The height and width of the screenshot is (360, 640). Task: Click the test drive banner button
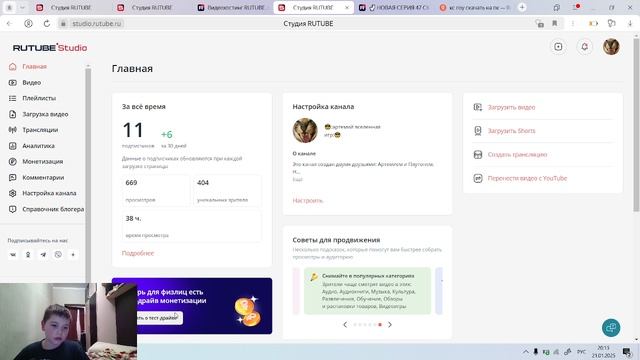tap(159, 318)
